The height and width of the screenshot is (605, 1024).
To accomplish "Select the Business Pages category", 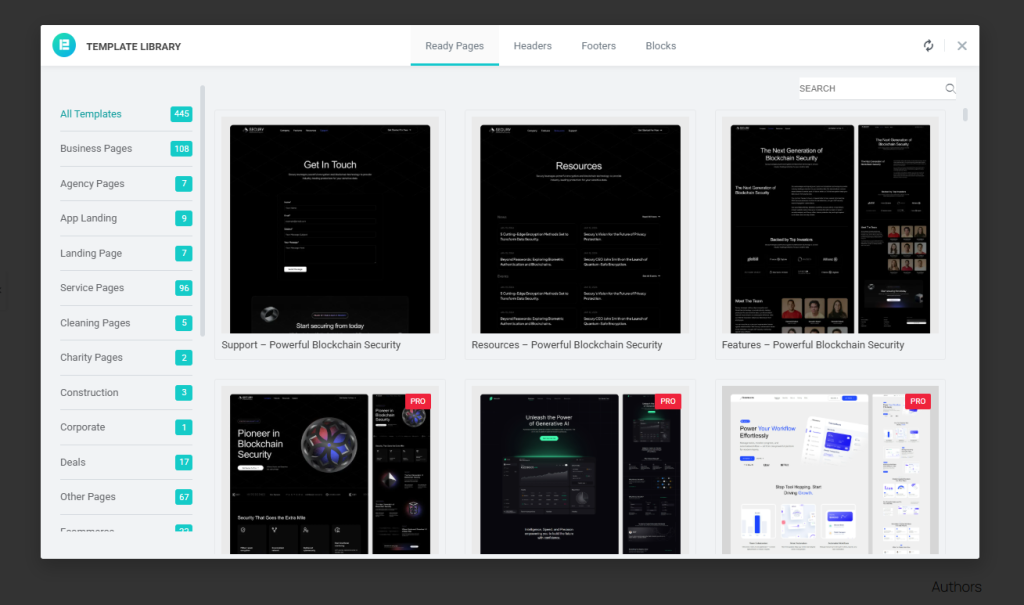I will [x=126, y=148].
